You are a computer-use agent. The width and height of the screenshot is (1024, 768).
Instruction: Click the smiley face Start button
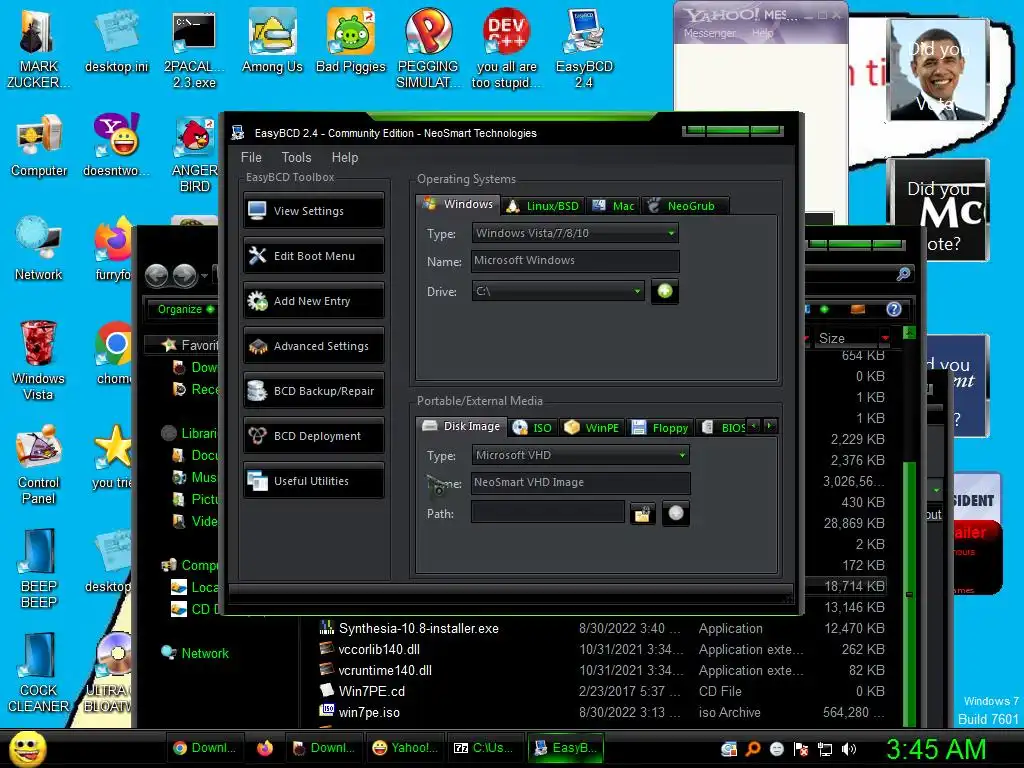27,748
